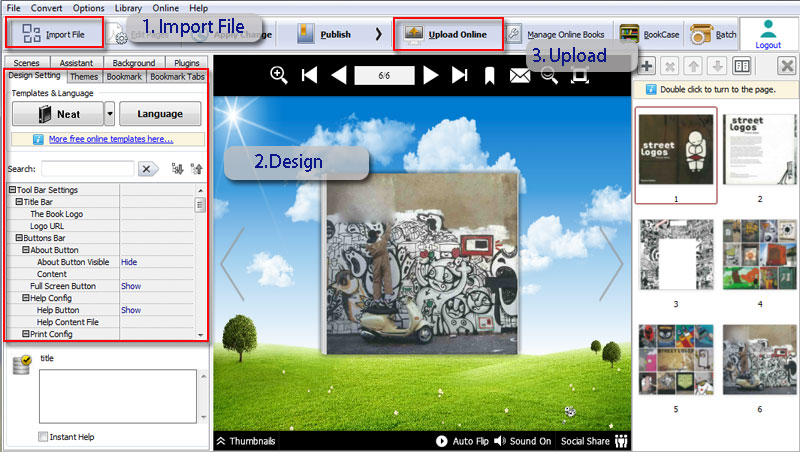Click Full Screen Button value Show
The height and width of the screenshot is (452, 800).
pyautogui.click(x=131, y=286)
